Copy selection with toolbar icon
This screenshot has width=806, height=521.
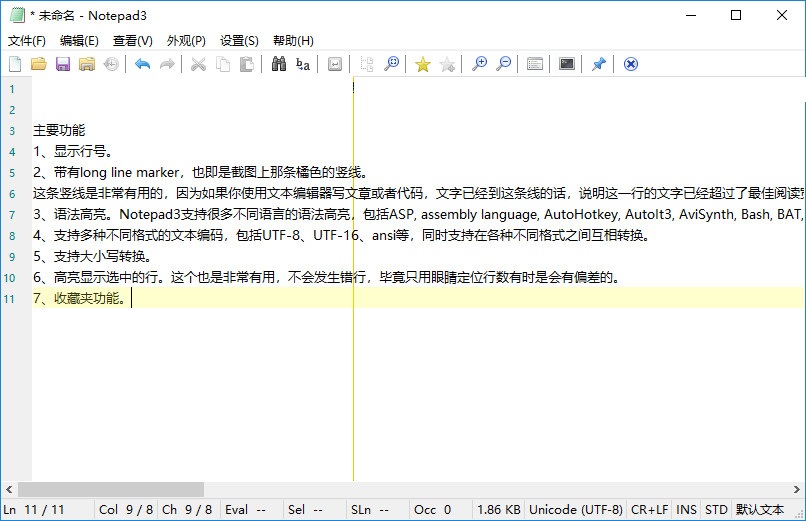pos(223,64)
